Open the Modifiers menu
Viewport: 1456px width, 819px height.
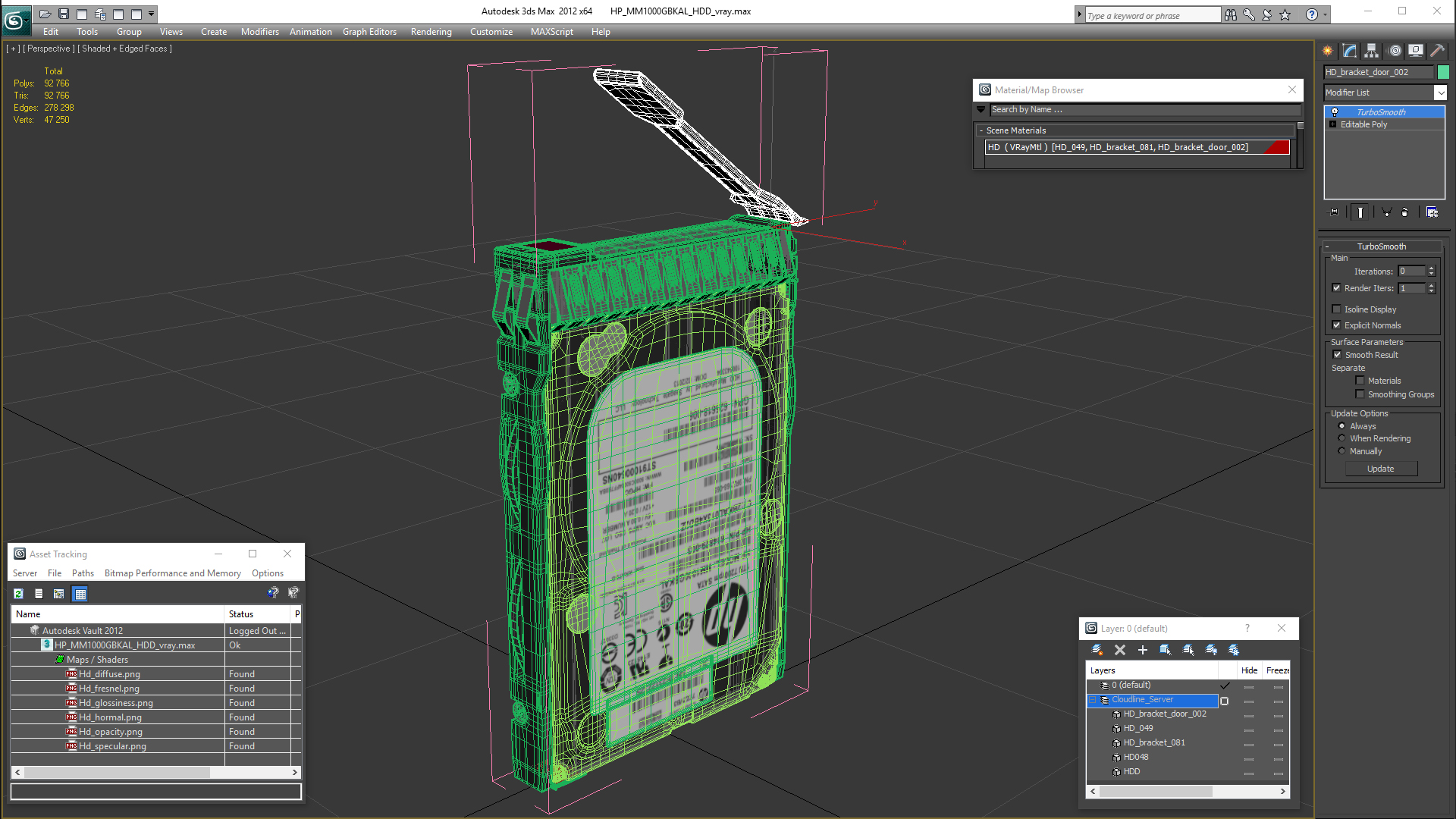[259, 32]
